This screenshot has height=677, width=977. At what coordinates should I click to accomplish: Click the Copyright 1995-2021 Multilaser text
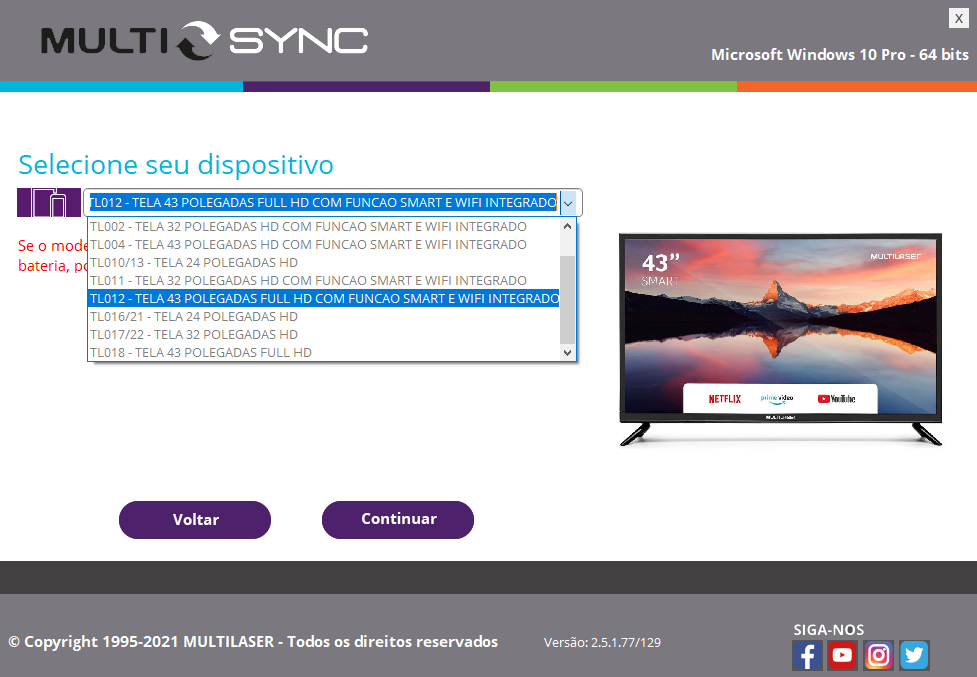pyautogui.click(x=253, y=642)
